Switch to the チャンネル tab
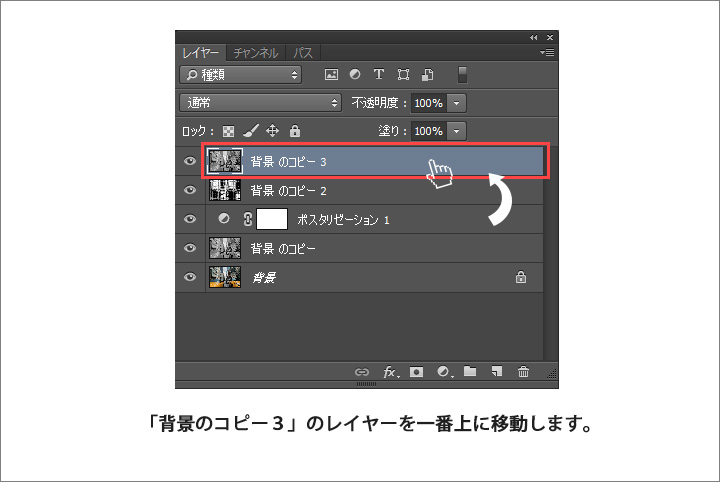This screenshot has height=482, width=720. (256, 53)
